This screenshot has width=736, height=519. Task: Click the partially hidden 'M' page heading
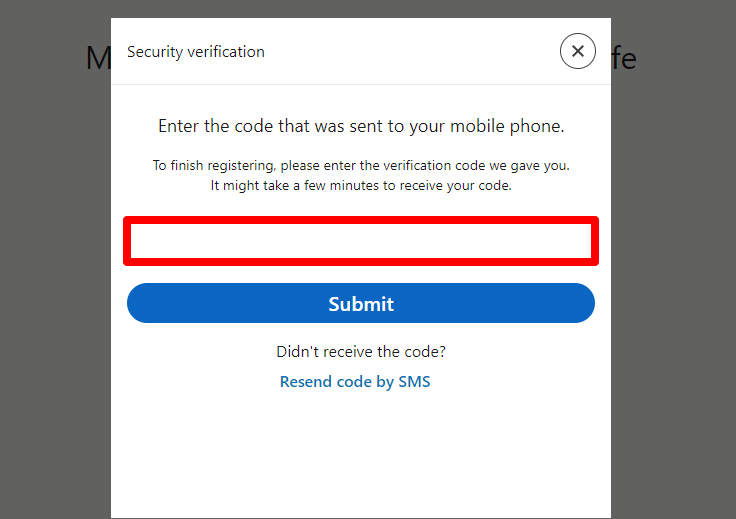(98, 59)
